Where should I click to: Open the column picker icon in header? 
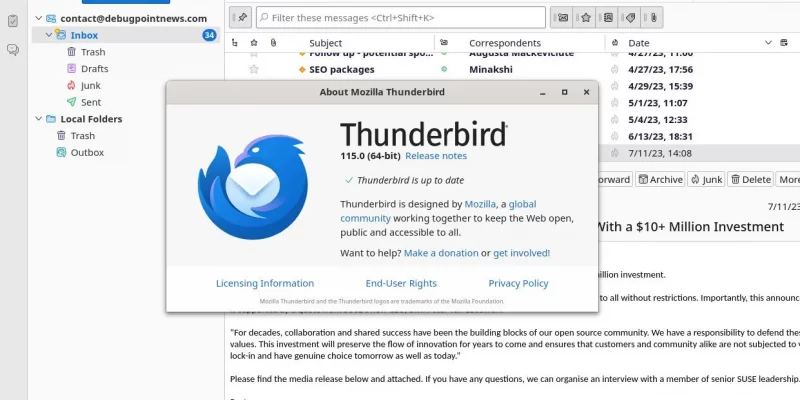coord(784,43)
